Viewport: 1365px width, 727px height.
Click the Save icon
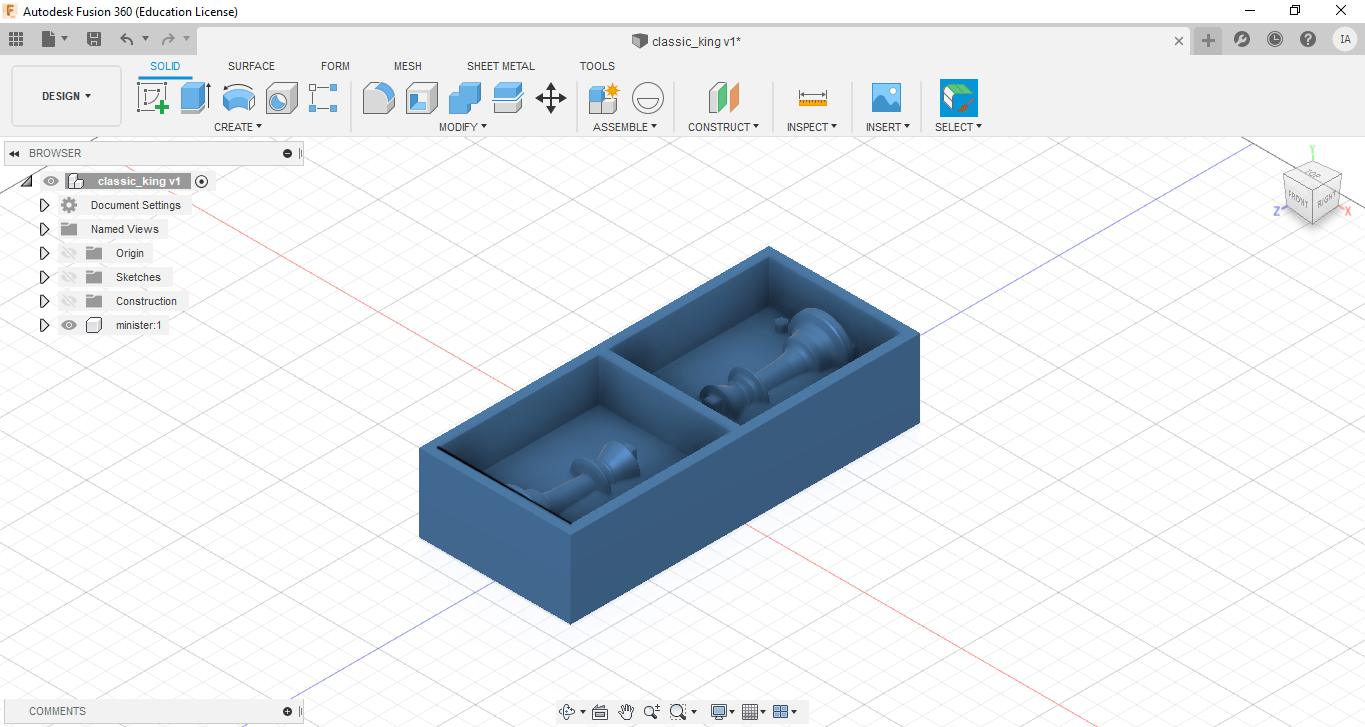94,39
